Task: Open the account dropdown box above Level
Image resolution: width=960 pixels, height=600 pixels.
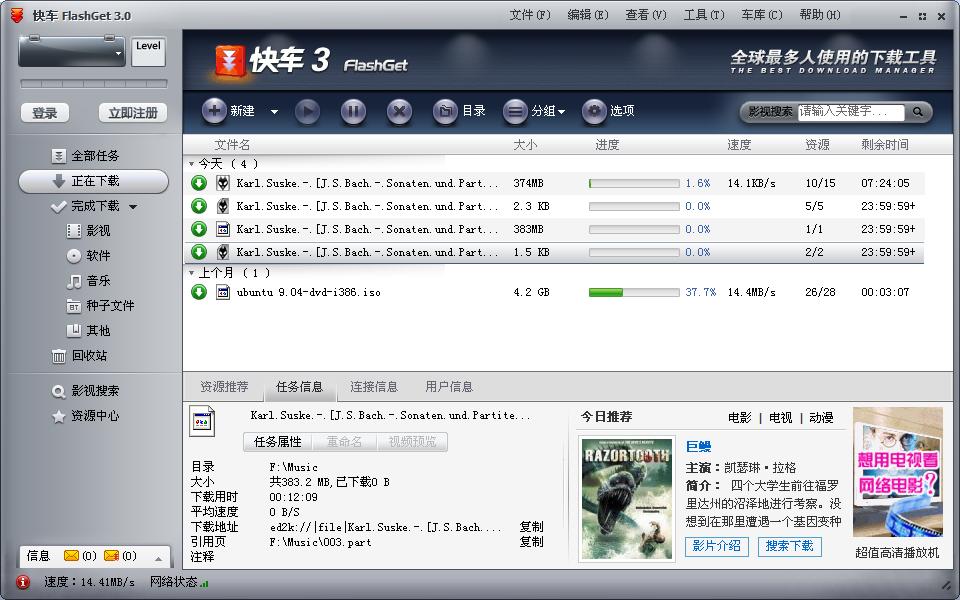Action: [x=72, y=51]
